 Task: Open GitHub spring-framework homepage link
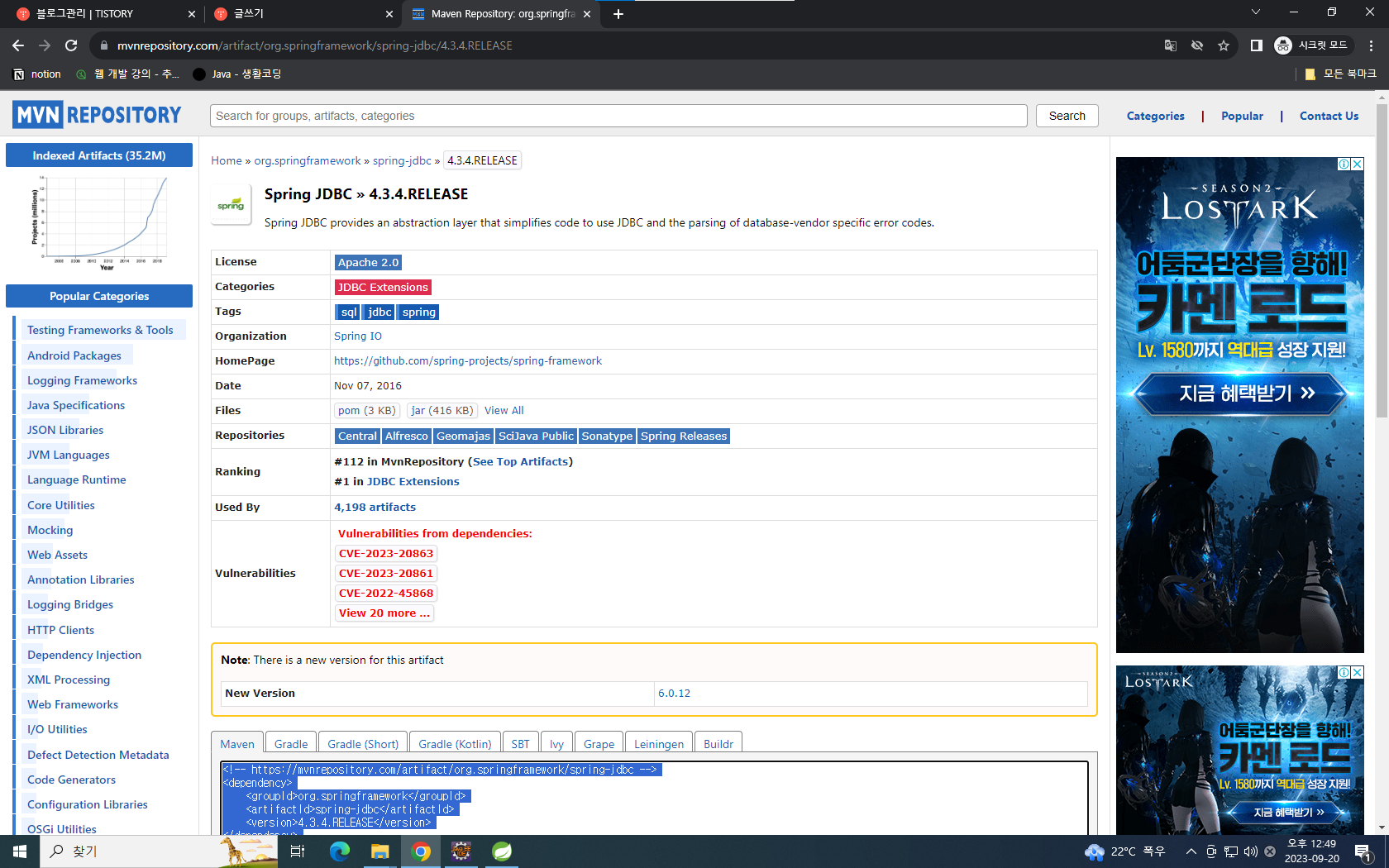tap(468, 360)
